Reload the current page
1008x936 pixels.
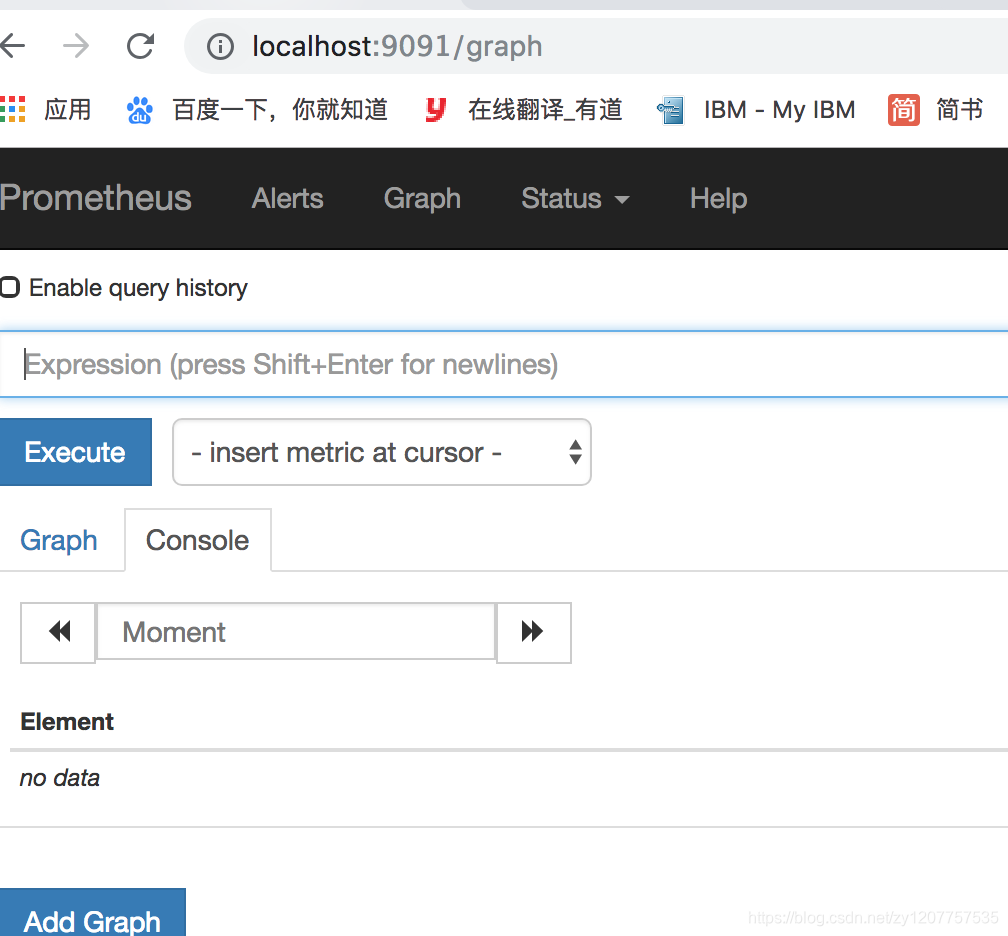140,46
